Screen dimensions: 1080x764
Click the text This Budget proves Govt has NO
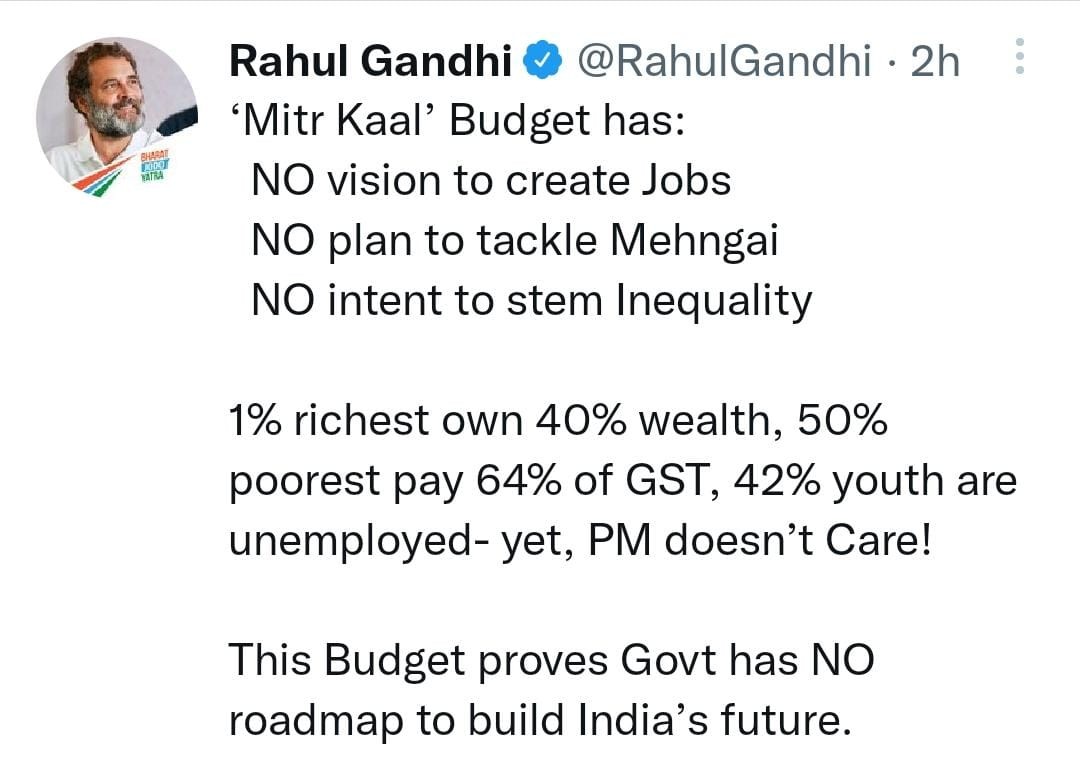[x=552, y=661]
